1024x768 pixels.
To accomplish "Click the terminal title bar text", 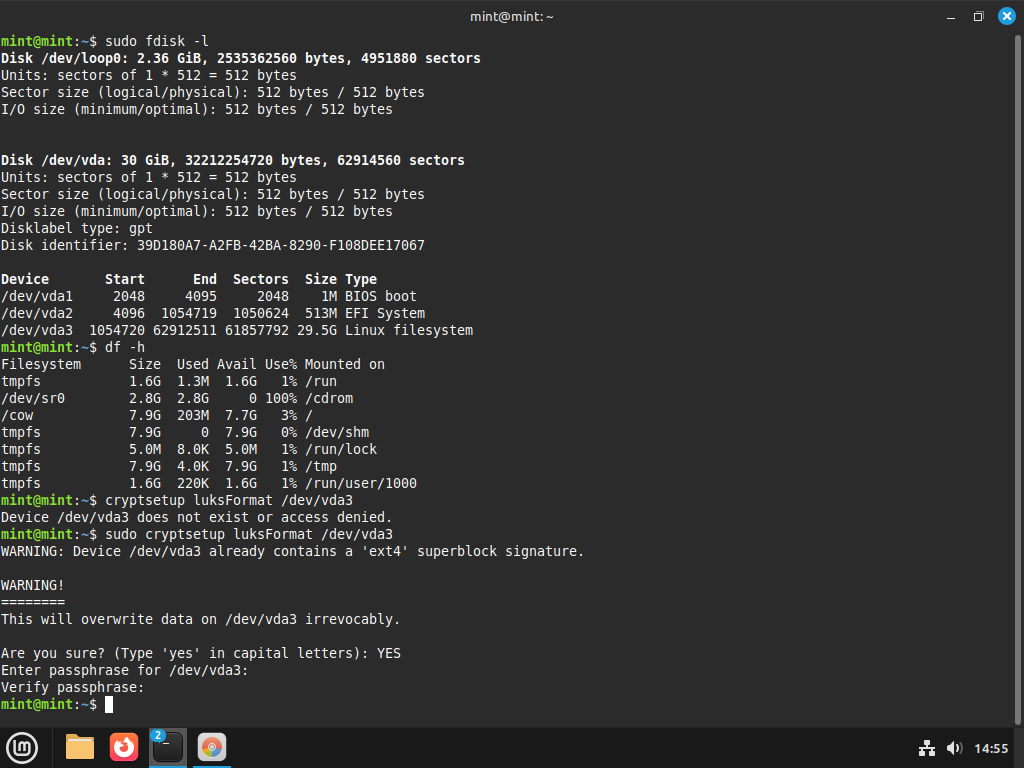I will pyautogui.click(x=511, y=16).
